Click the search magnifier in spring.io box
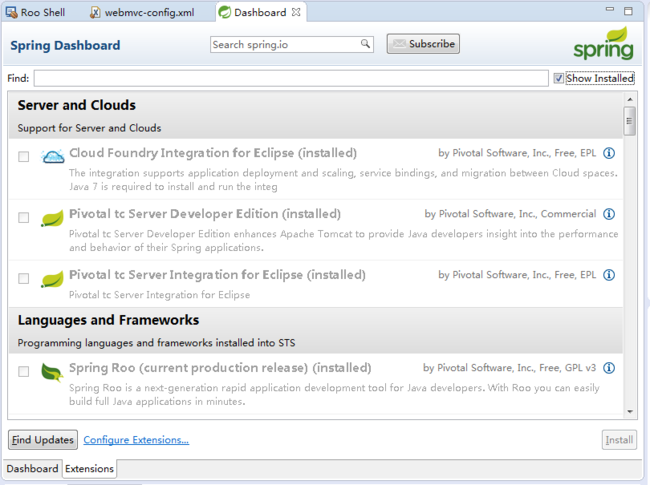 click(x=365, y=44)
